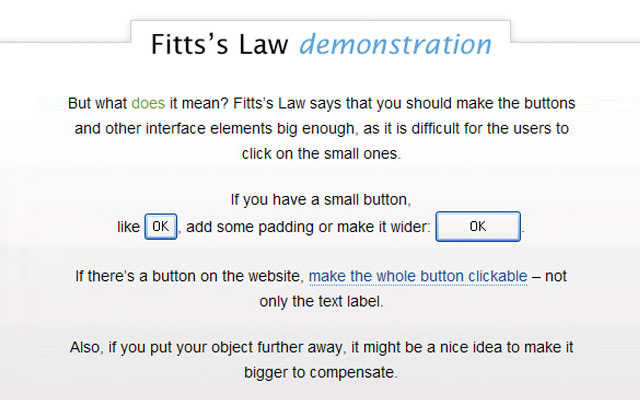Click the blue italic 'demonstration' word
This screenshot has height=400, width=640.
pos(395,45)
